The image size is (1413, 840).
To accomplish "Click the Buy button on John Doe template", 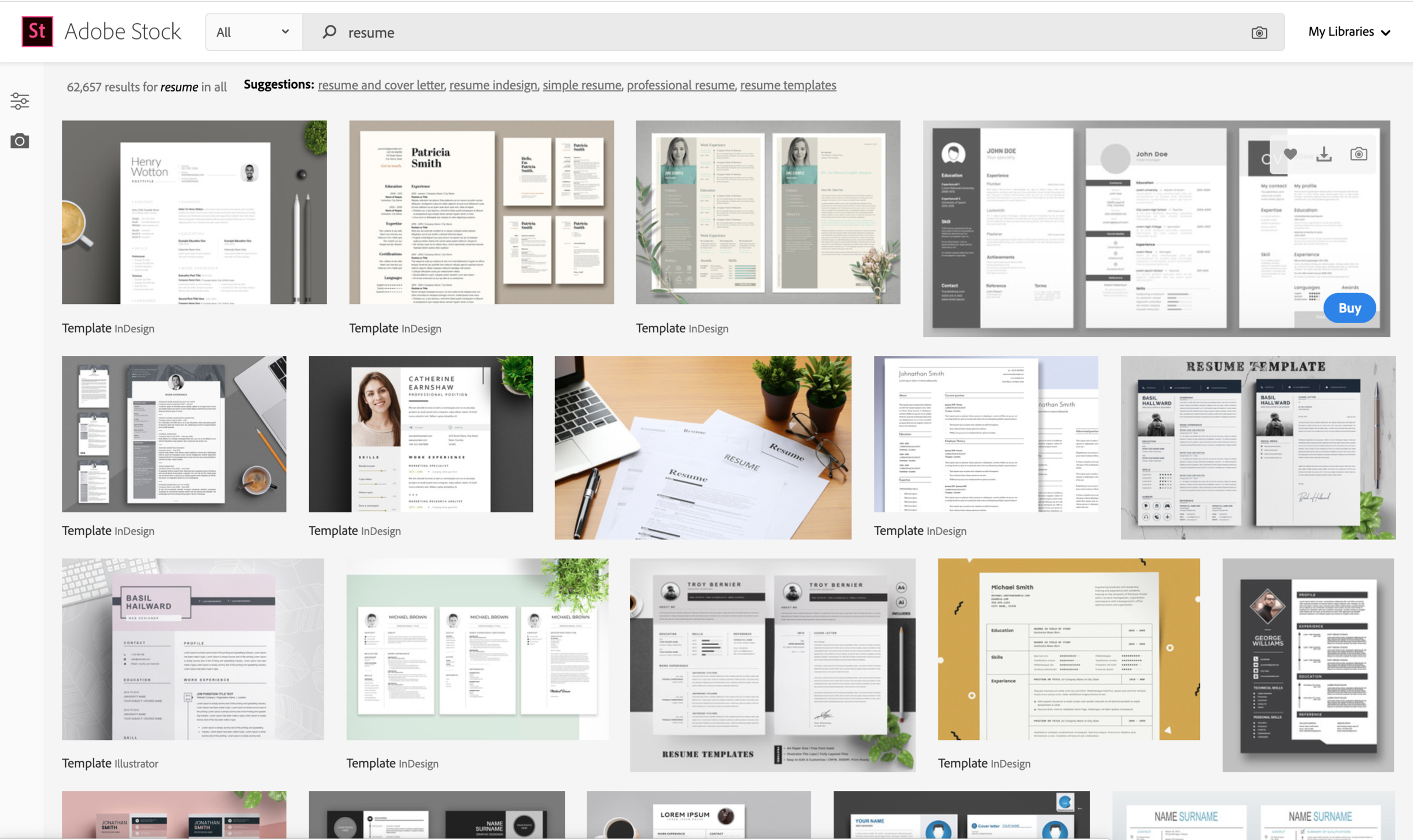I will click(x=1349, y=308).
